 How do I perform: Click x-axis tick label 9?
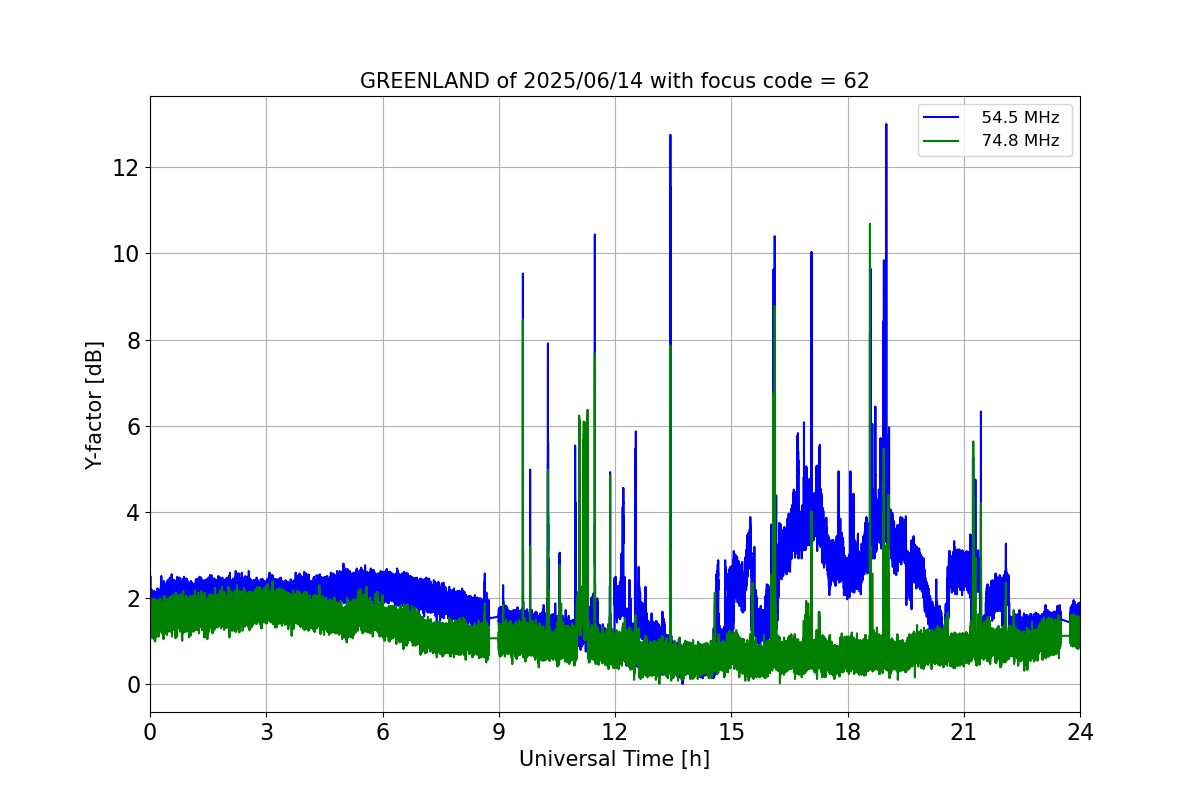[499, 732]
